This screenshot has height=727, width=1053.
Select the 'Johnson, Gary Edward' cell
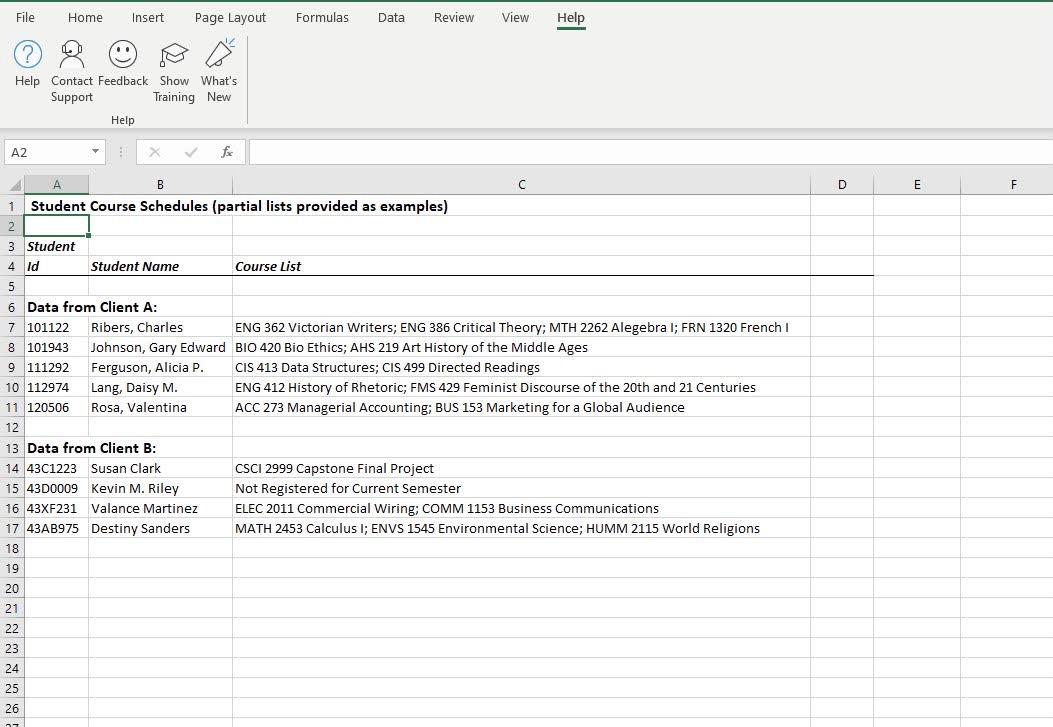(161, 348)
